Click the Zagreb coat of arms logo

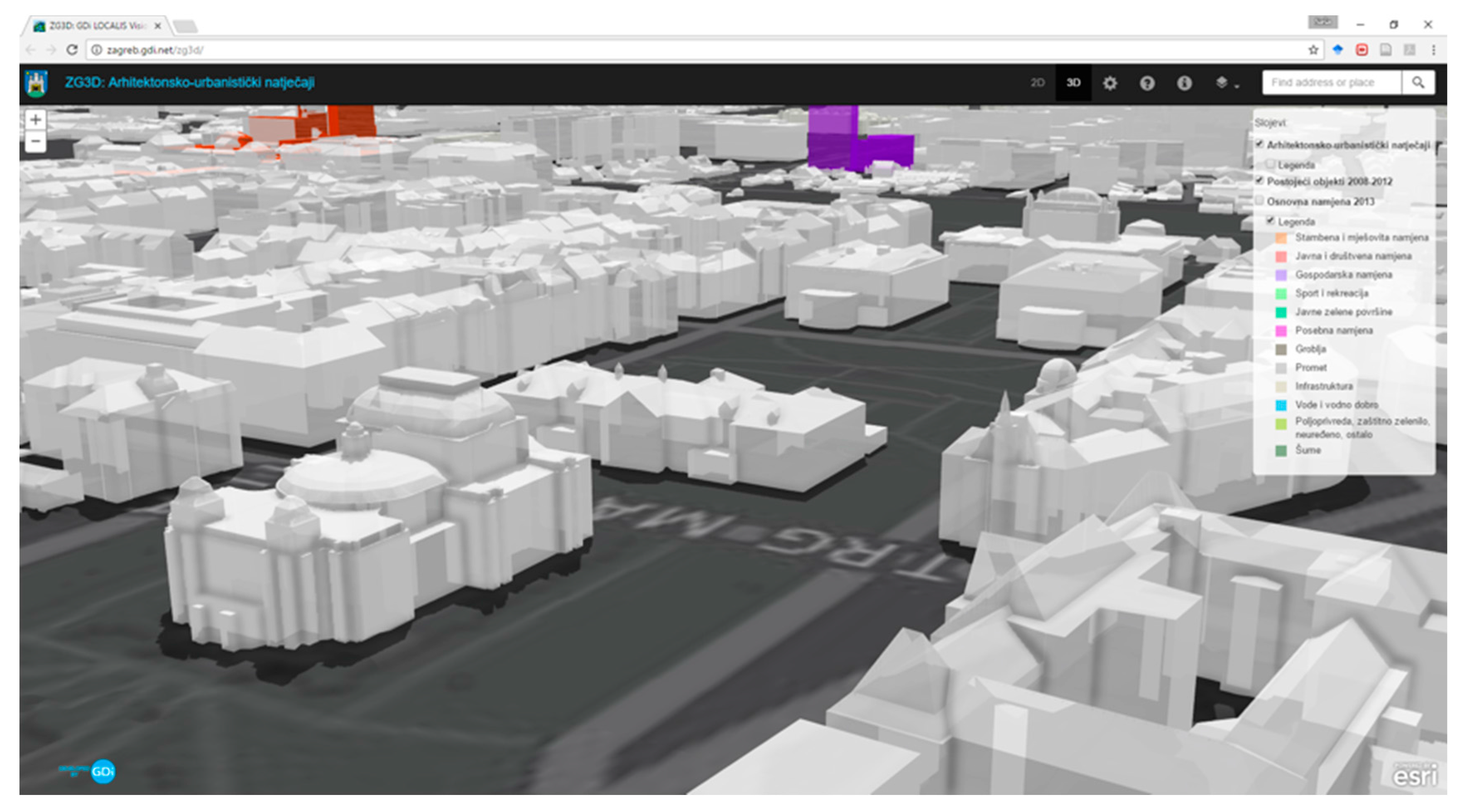[36, 83]
